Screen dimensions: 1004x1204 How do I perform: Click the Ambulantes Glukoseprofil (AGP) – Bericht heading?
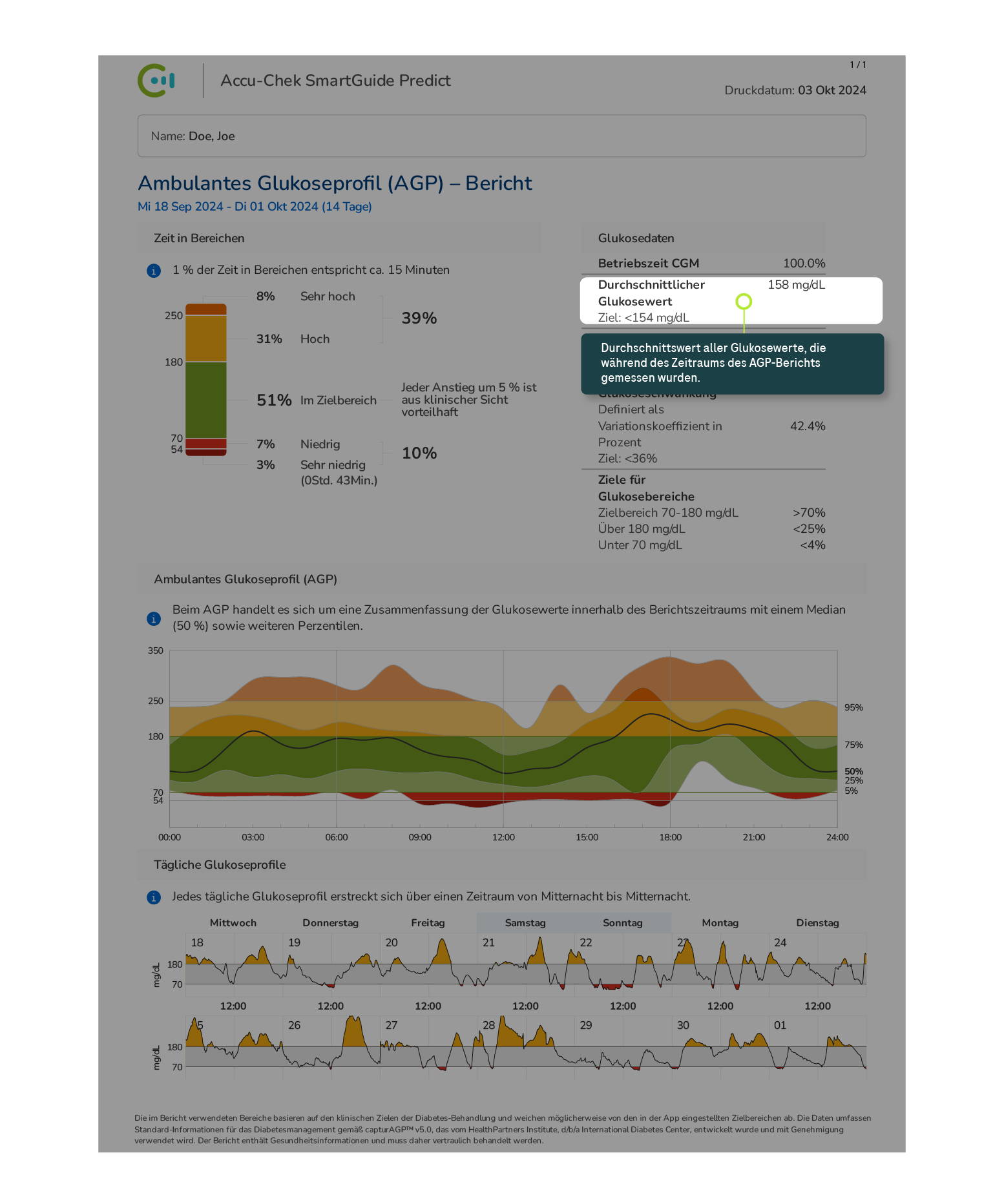(335, 183)
